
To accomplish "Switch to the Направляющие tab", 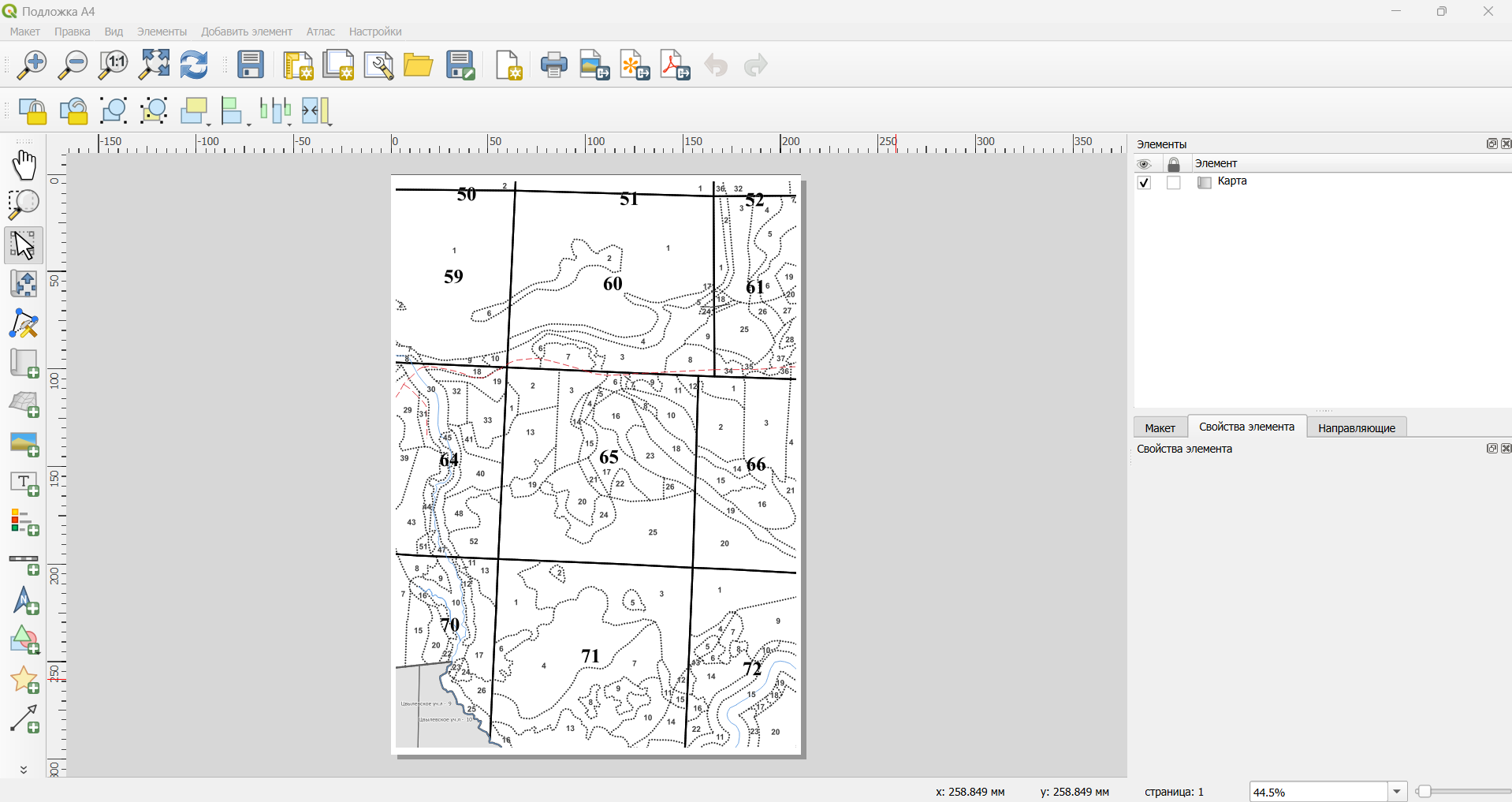I will pyautogui.click(x=1357, y=427).
